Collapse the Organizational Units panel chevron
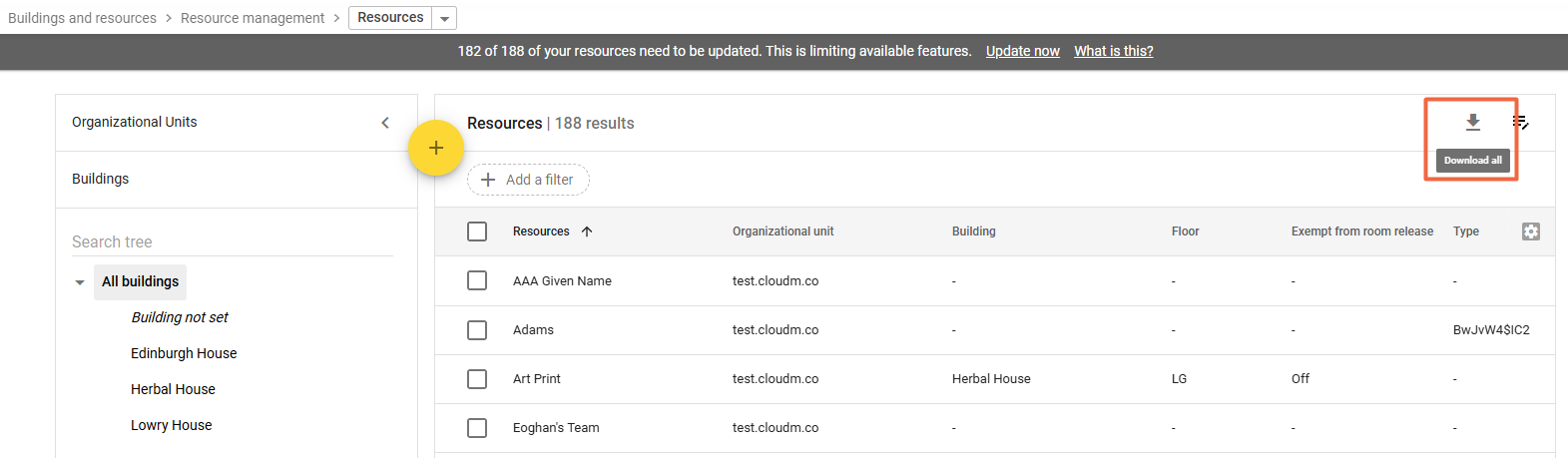Screen dimensions: 1568x458 click(385, 123)
